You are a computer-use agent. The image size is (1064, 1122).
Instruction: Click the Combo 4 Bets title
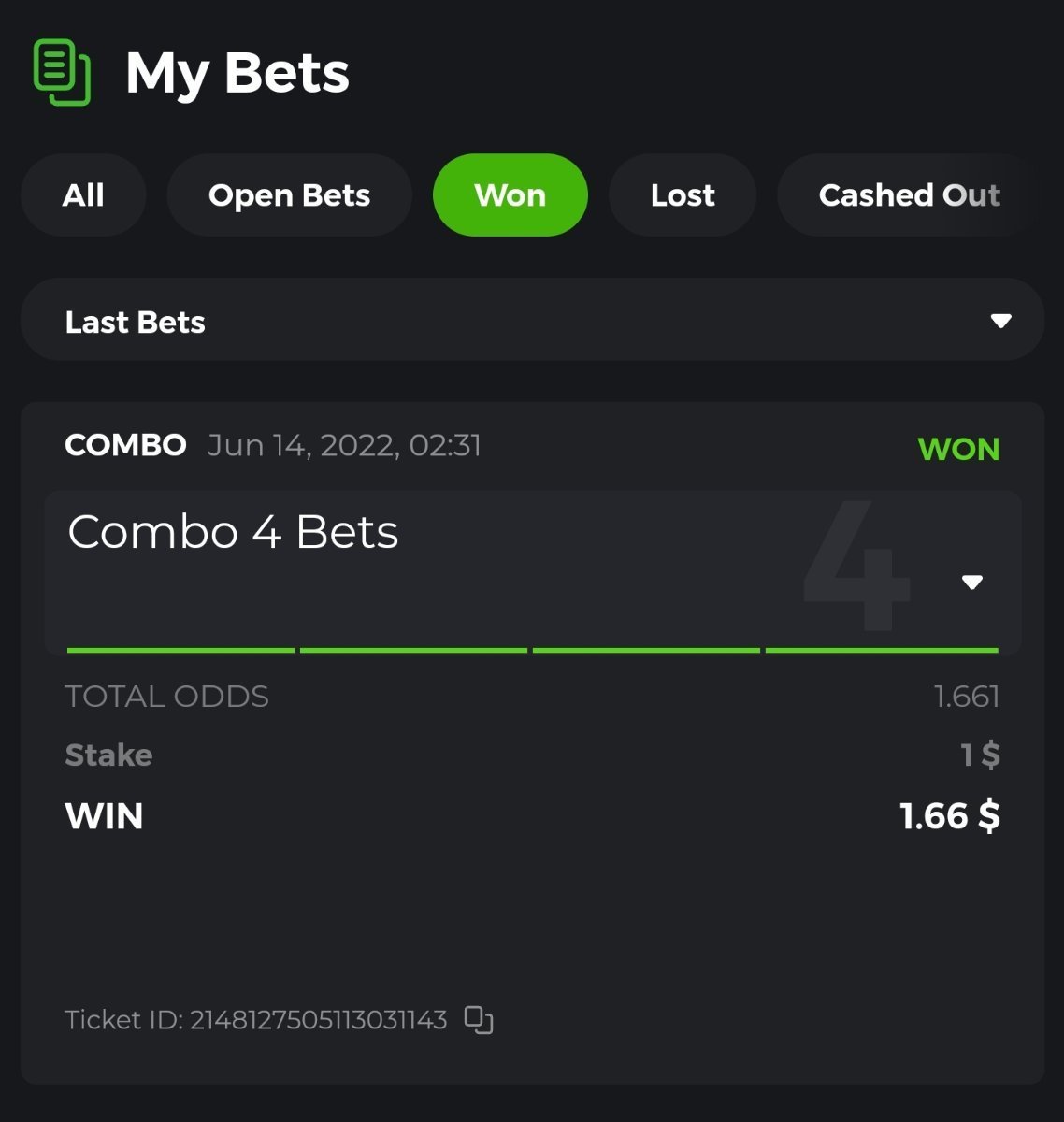(x=234, y=532)
